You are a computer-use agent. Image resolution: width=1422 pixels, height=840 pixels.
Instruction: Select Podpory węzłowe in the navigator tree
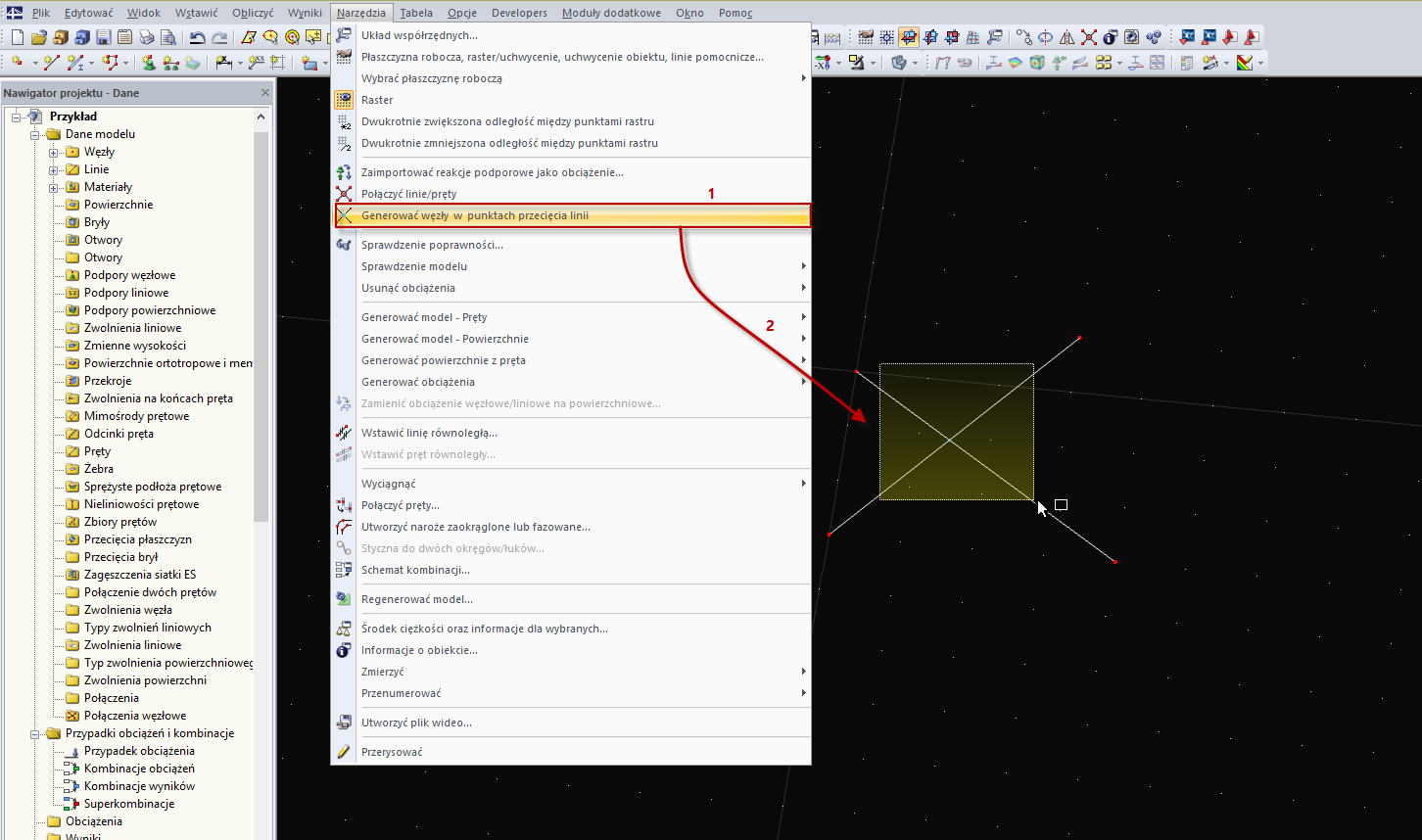coord(129,275)
